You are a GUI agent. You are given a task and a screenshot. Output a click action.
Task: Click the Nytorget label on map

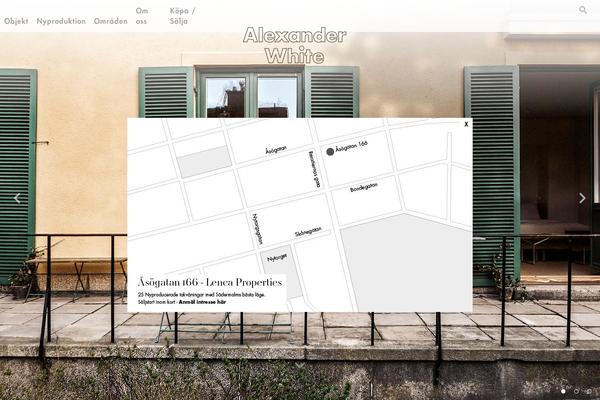[x=277, y=258]
